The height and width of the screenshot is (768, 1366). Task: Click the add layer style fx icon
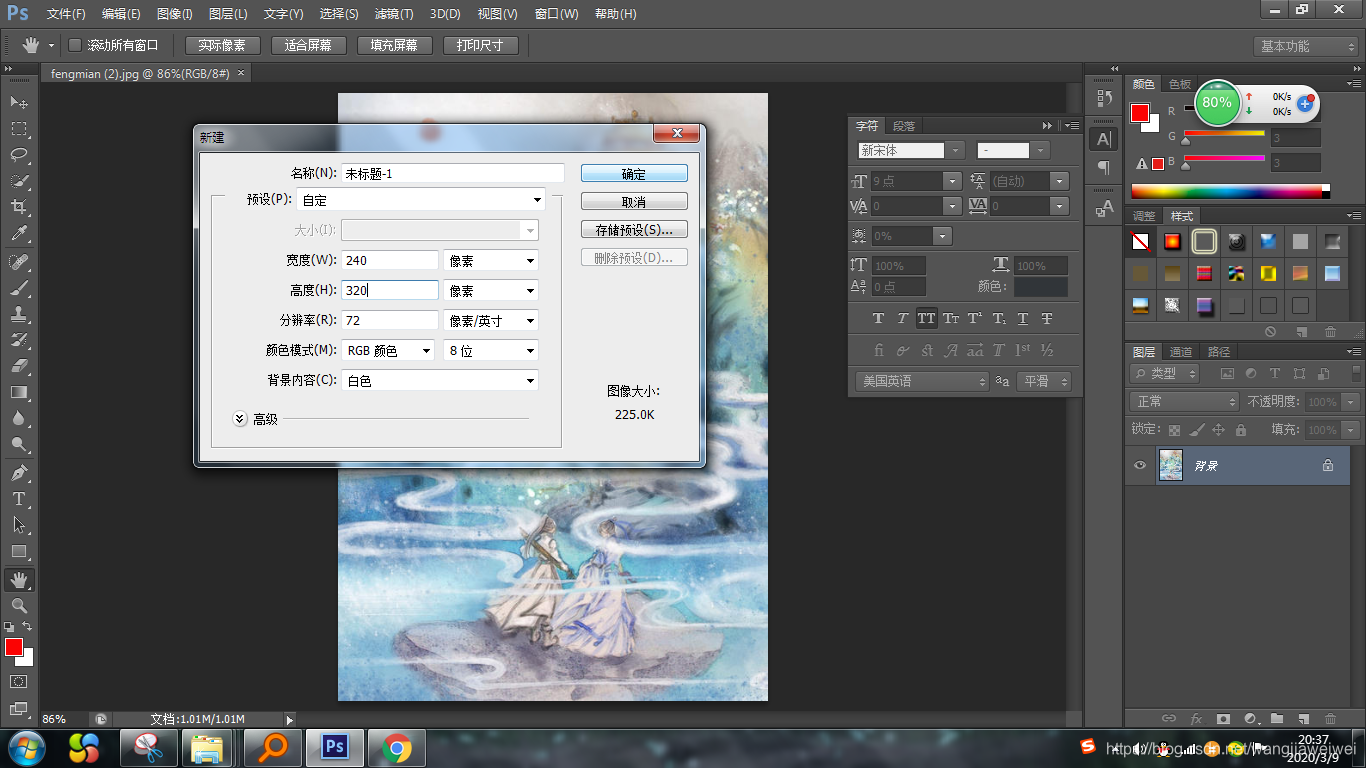coord(1196,718)
